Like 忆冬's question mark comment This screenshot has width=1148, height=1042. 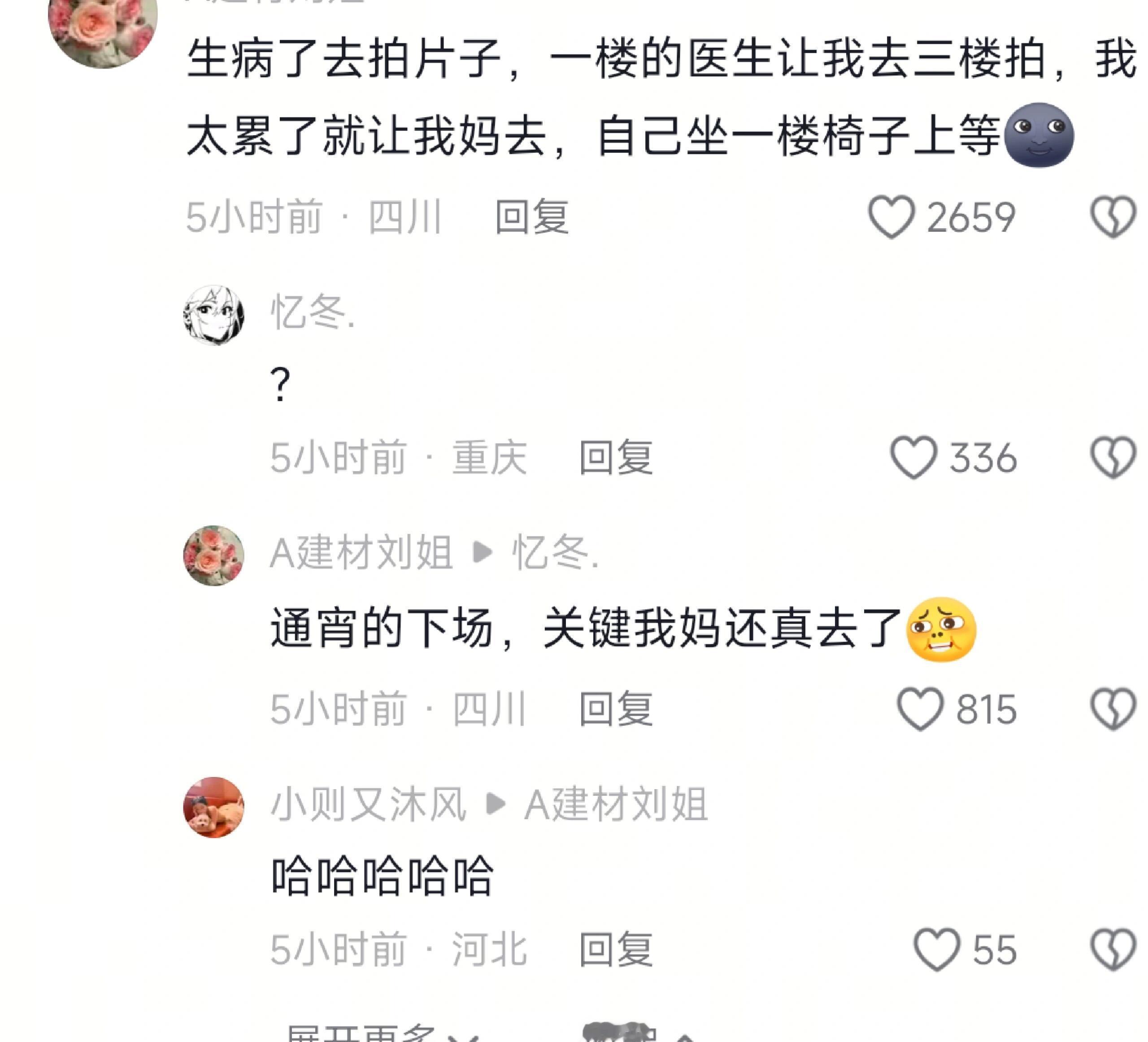913,457
